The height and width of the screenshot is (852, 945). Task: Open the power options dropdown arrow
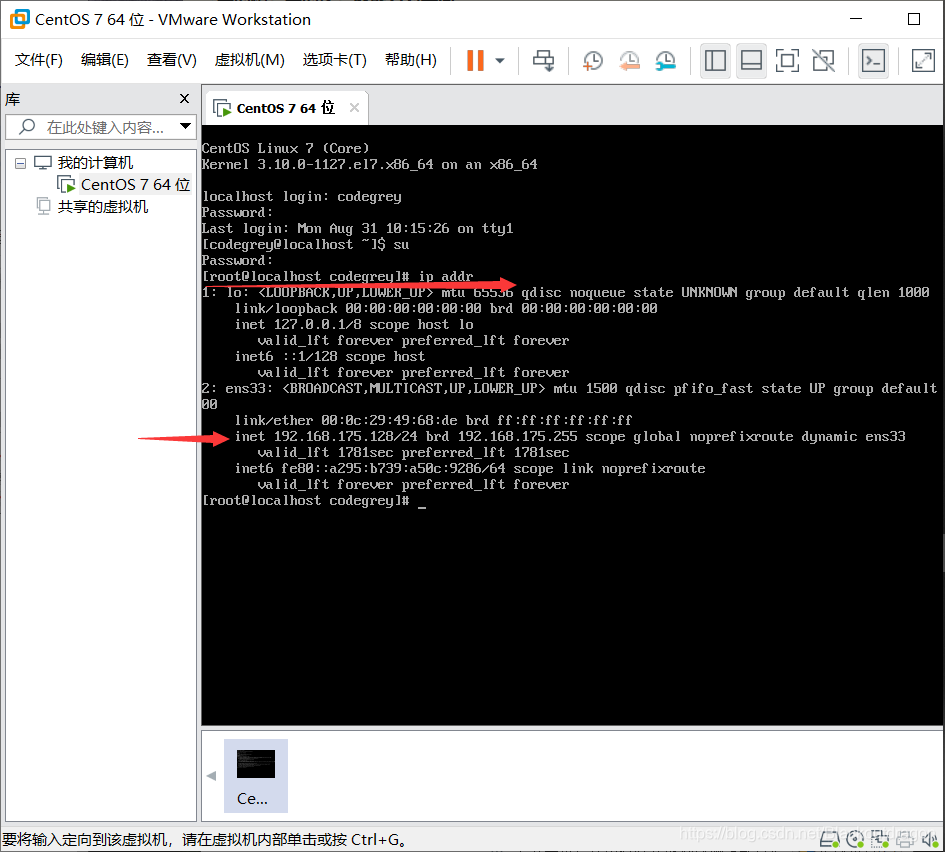pos(500,60)
